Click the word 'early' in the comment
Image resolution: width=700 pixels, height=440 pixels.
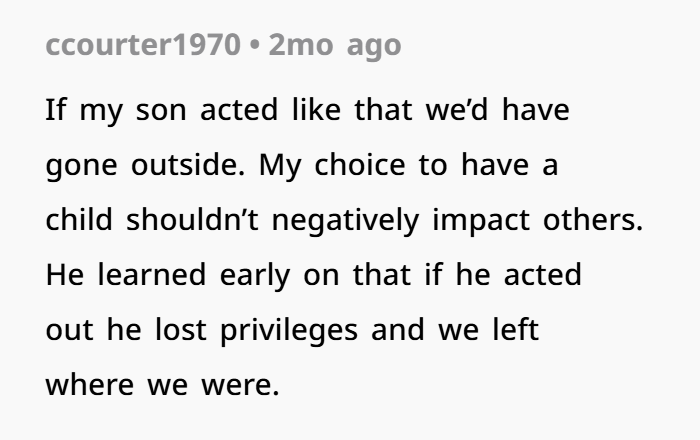tap(255, 275)
